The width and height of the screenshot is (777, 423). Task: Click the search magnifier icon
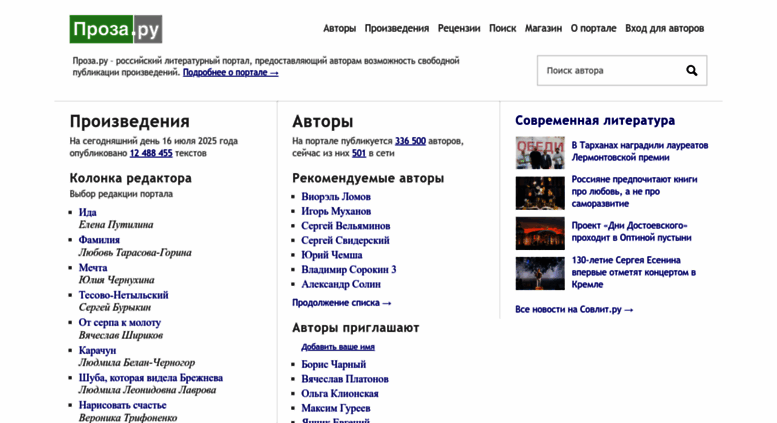692,71
